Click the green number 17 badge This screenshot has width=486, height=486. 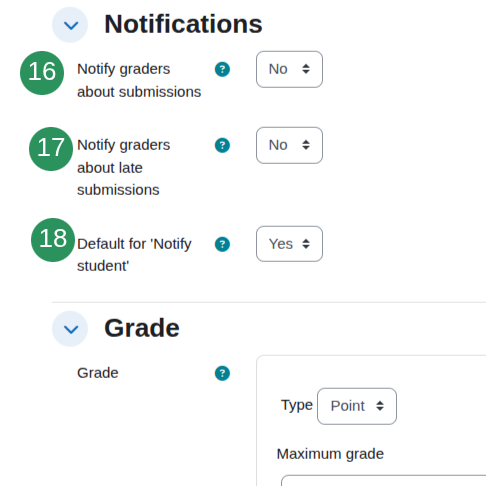51,149
